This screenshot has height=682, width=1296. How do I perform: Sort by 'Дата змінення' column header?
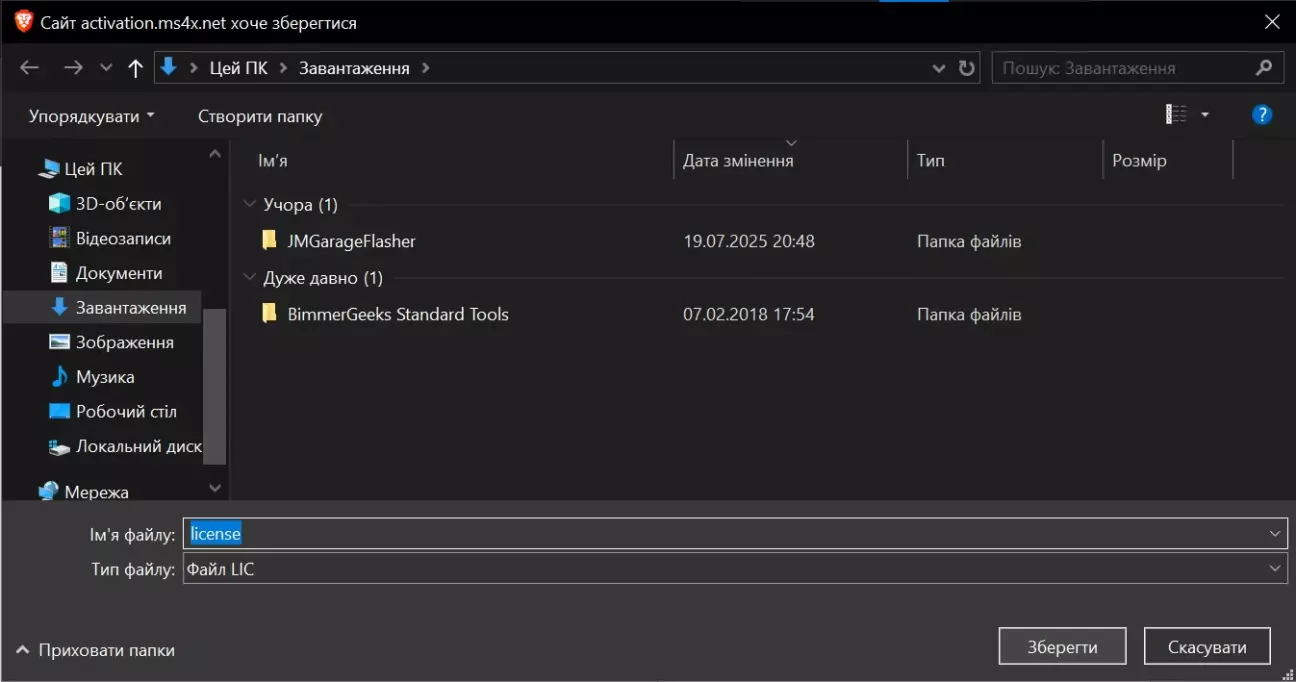click(738, 160)
